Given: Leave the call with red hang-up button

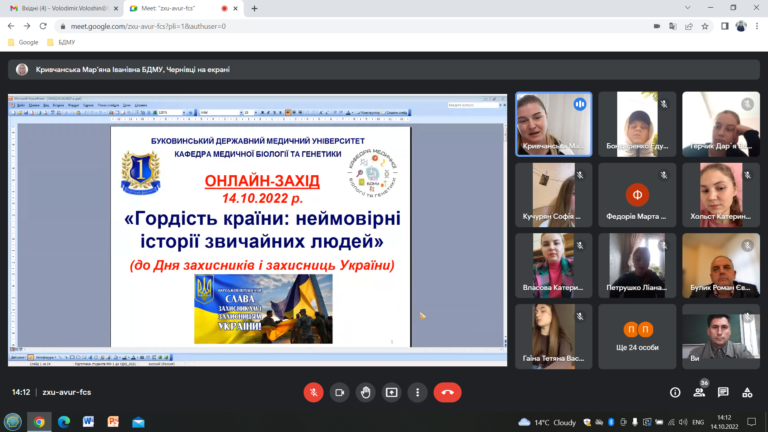Looking at the screenshot, I should click(447, 392).
